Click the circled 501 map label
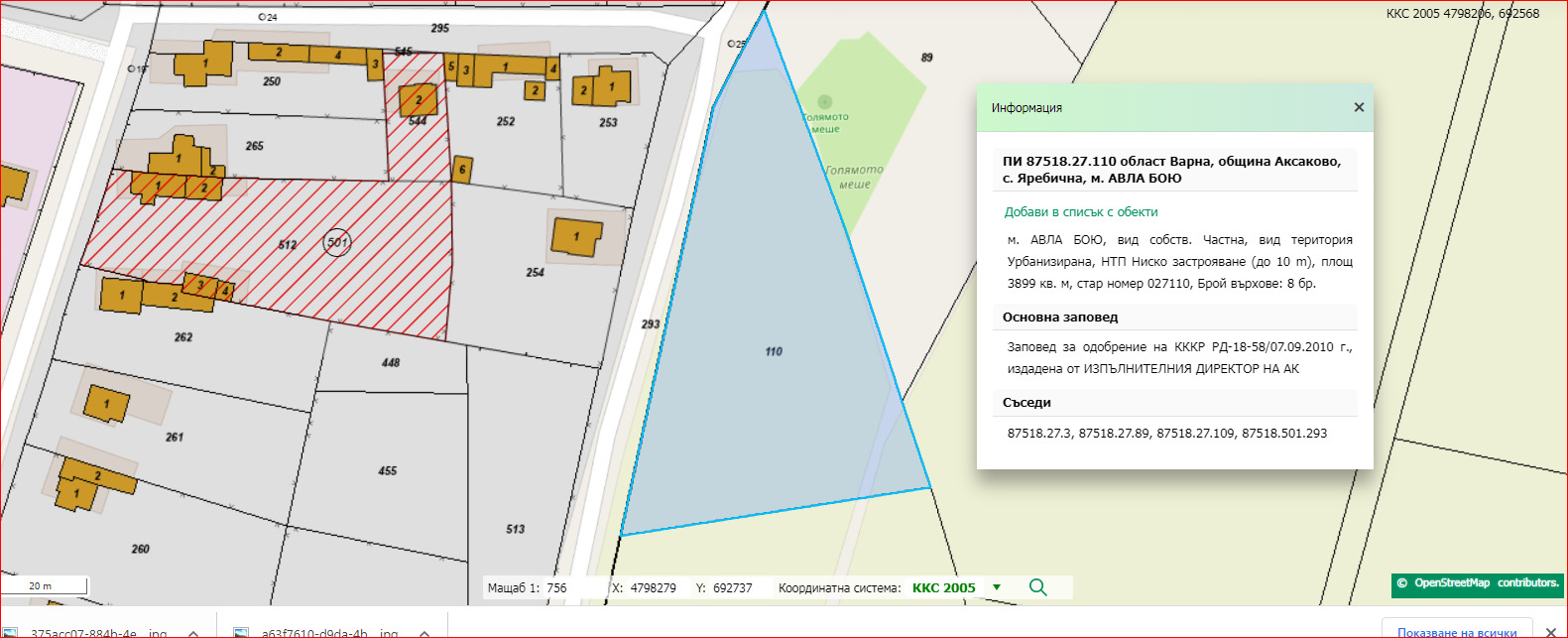 [x=337, y=242]
